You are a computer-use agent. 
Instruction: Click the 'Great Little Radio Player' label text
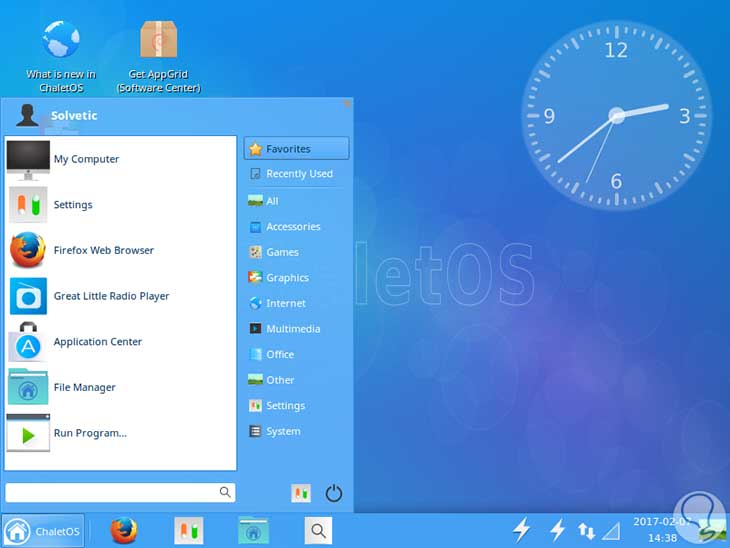112,296
